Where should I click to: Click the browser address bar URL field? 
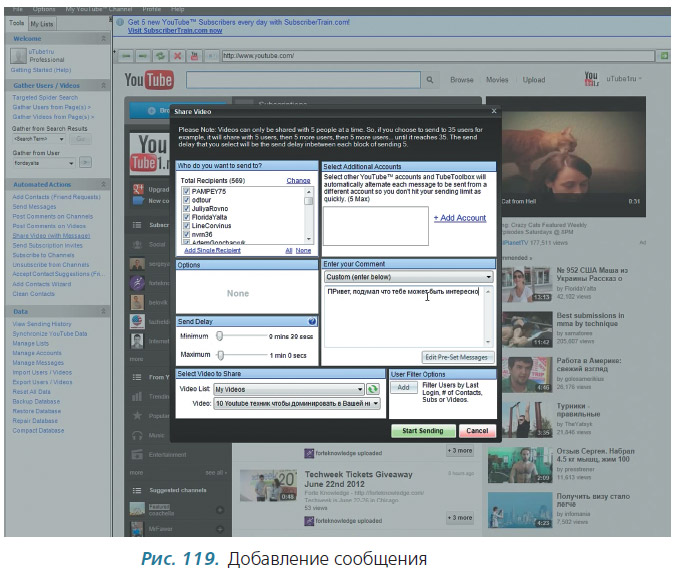[x=438, y=56]
